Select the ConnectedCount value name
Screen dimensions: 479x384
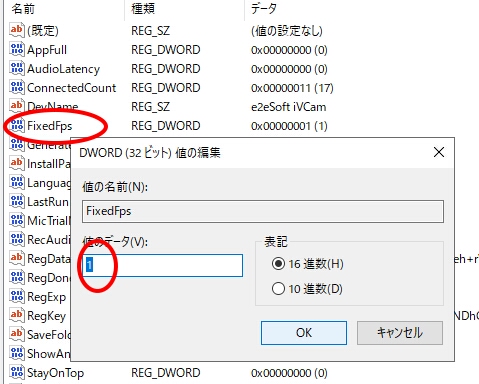tap(72, 88)
